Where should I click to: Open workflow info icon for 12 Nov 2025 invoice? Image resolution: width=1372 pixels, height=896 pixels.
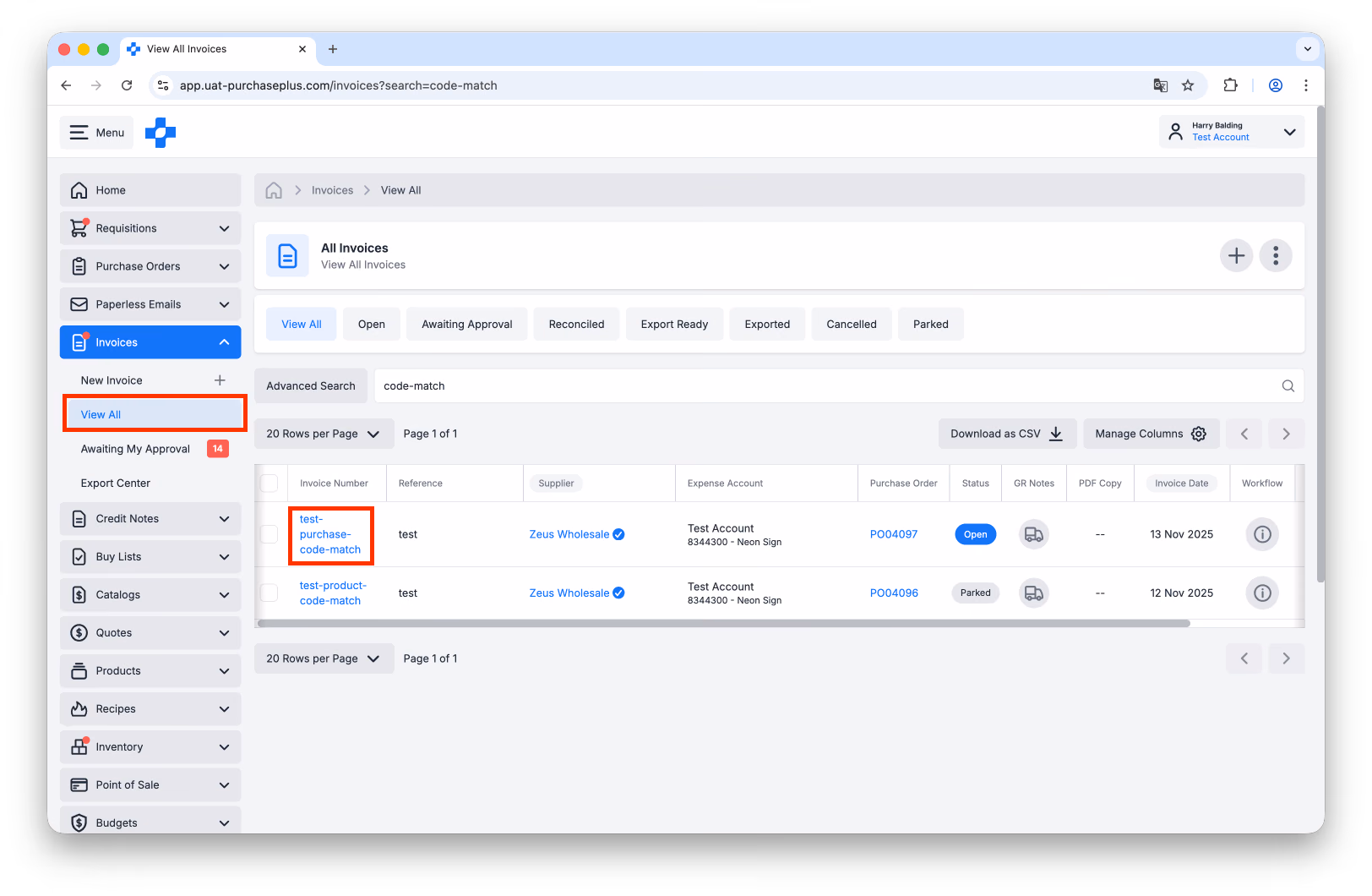click(1262, 593)
